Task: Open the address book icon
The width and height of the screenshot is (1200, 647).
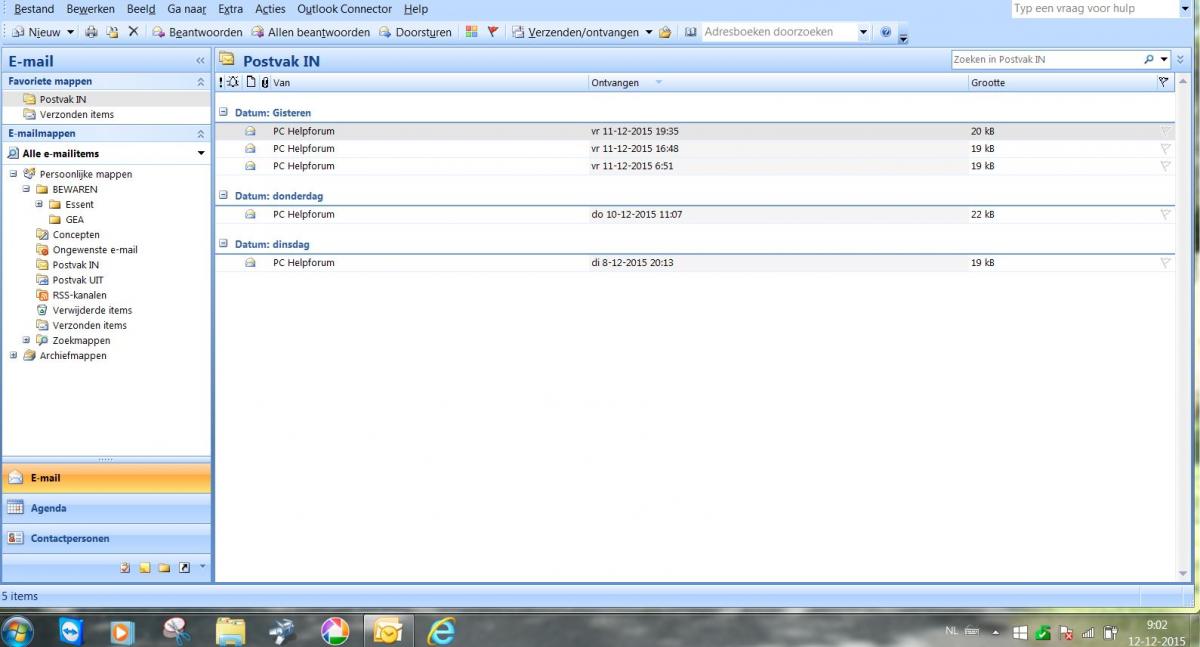Action: [x=690, y=32]
